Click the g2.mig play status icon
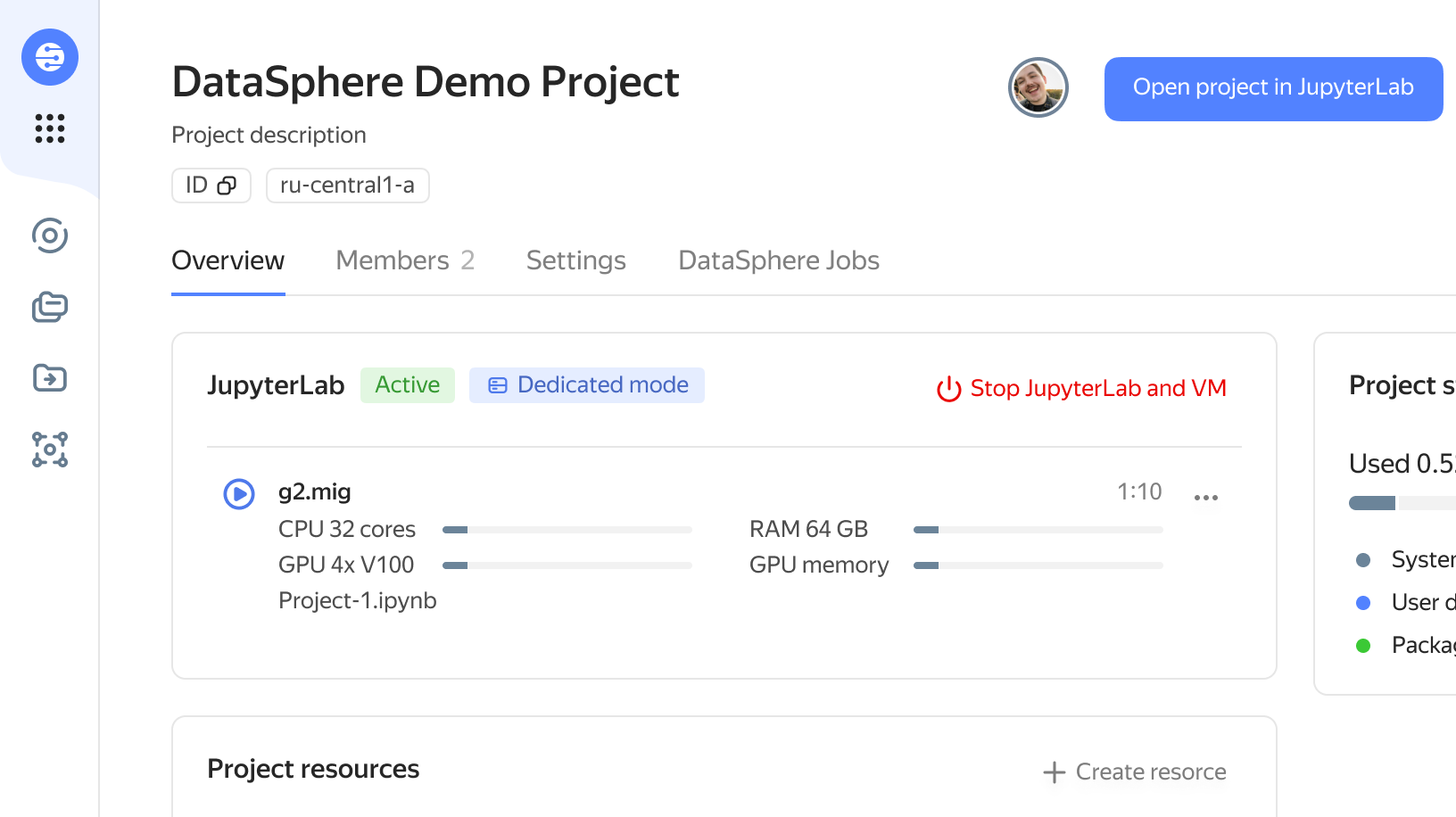1456x817 pixels. 239,493
